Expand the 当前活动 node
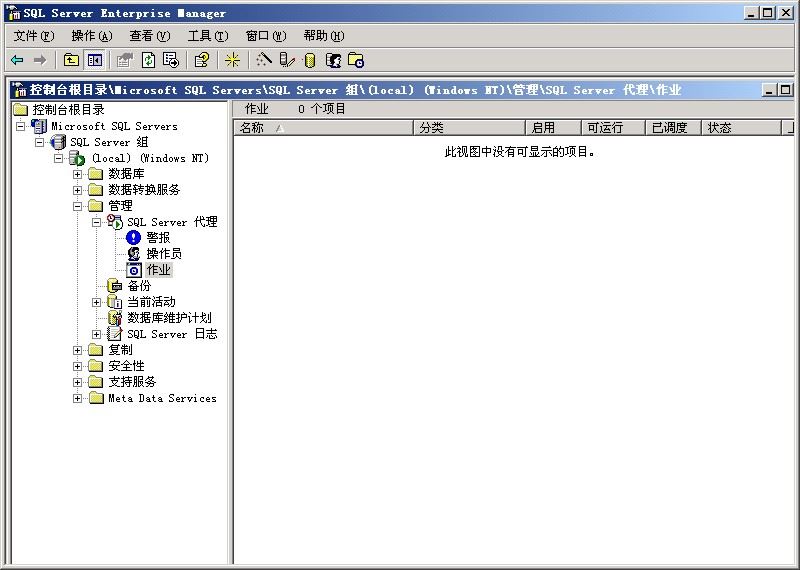The height and width of the screenshot is (570, 800). (96, 302)
